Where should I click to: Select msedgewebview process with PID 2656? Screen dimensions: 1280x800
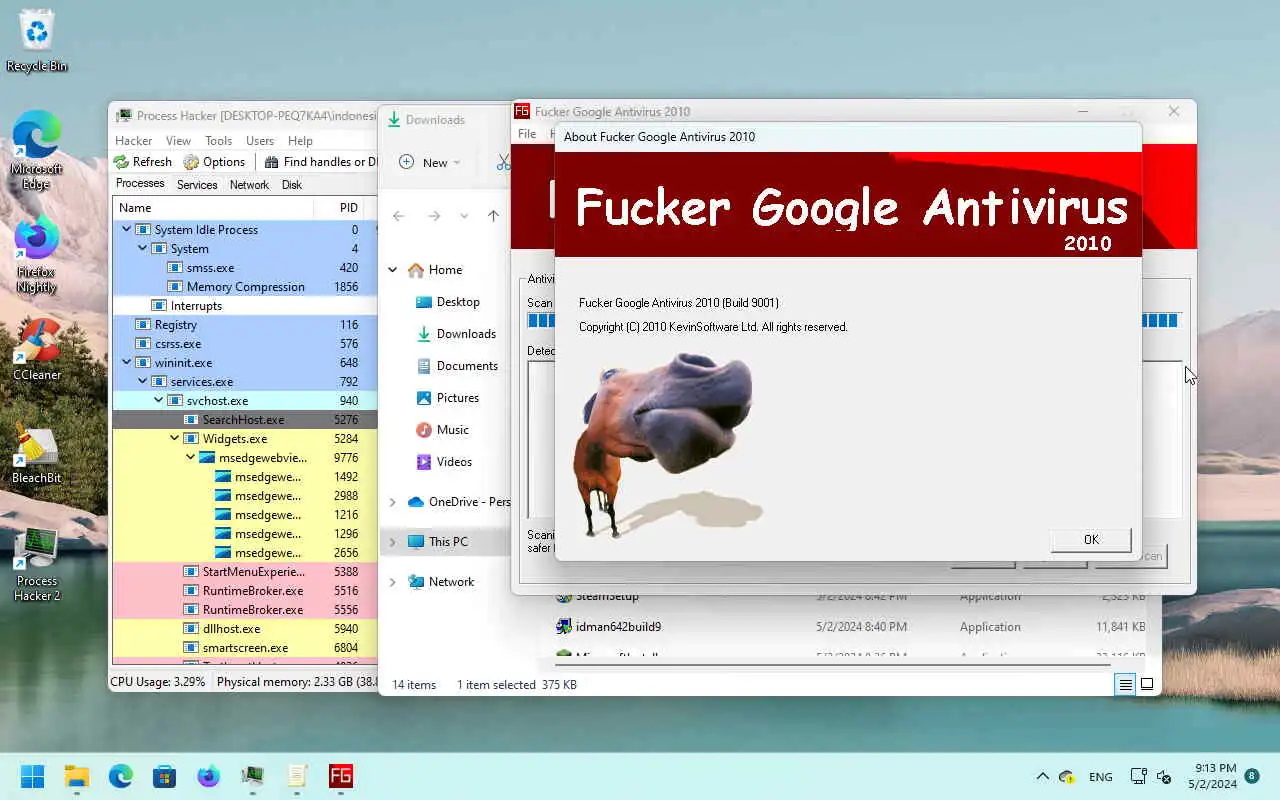pos(244,553)
